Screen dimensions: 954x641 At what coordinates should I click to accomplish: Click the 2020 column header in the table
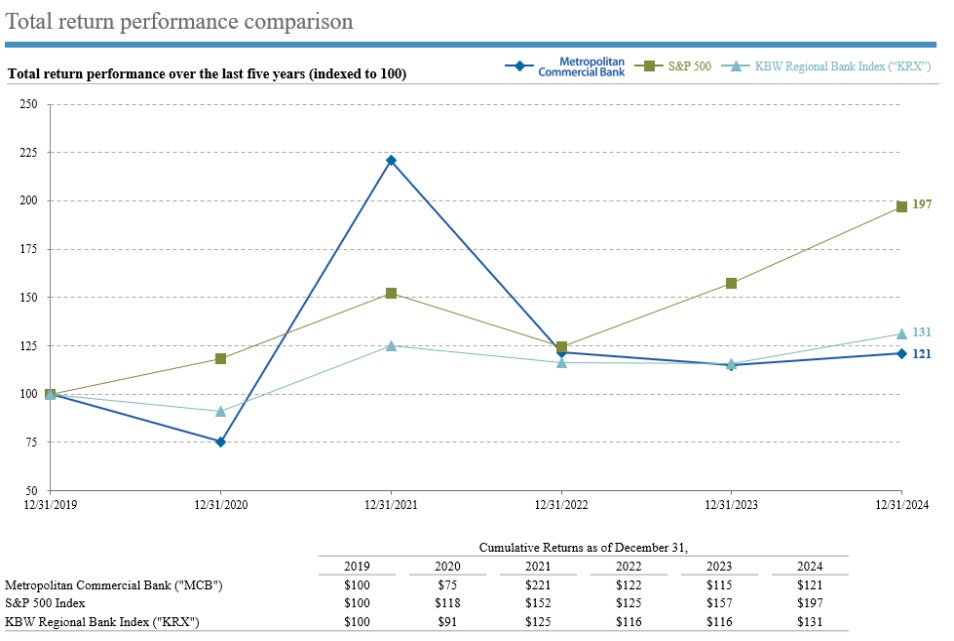tap(447, 566)
